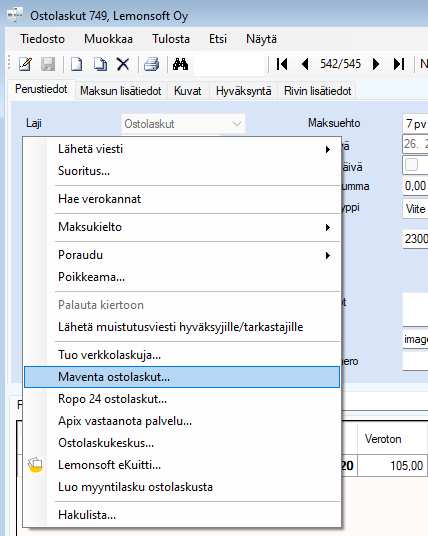Copy the current invoice with duplicate icon
This screenshot has height=536, width=428.
[100, 64]
